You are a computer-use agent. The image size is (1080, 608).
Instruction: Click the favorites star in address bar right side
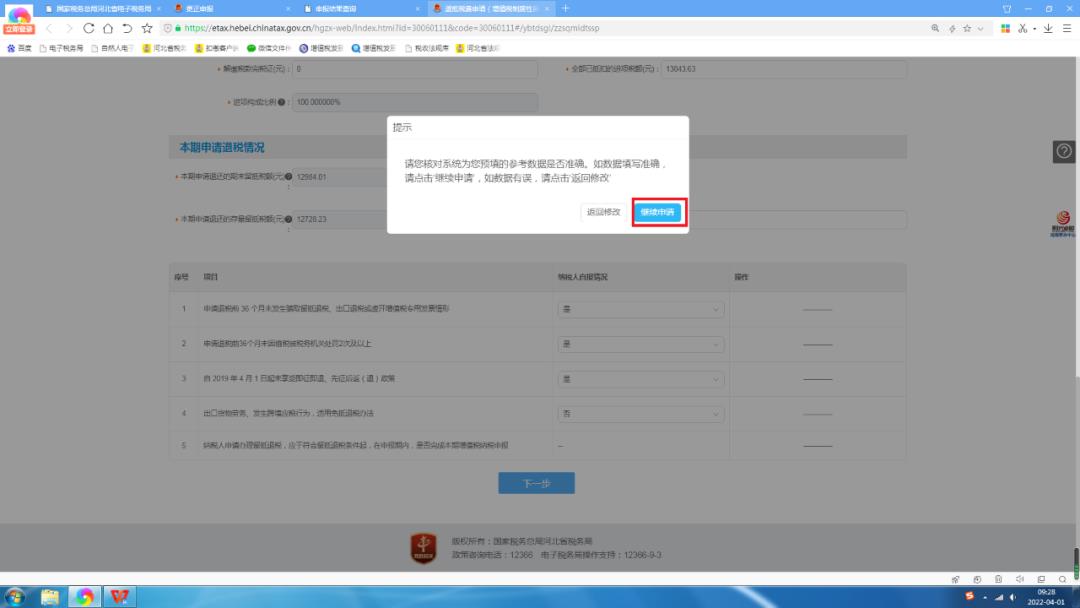[967, 28]
